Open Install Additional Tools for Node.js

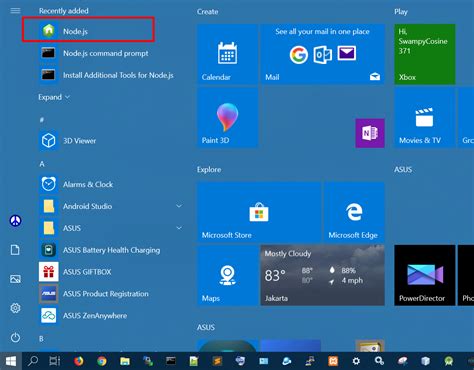coord(111,75)
